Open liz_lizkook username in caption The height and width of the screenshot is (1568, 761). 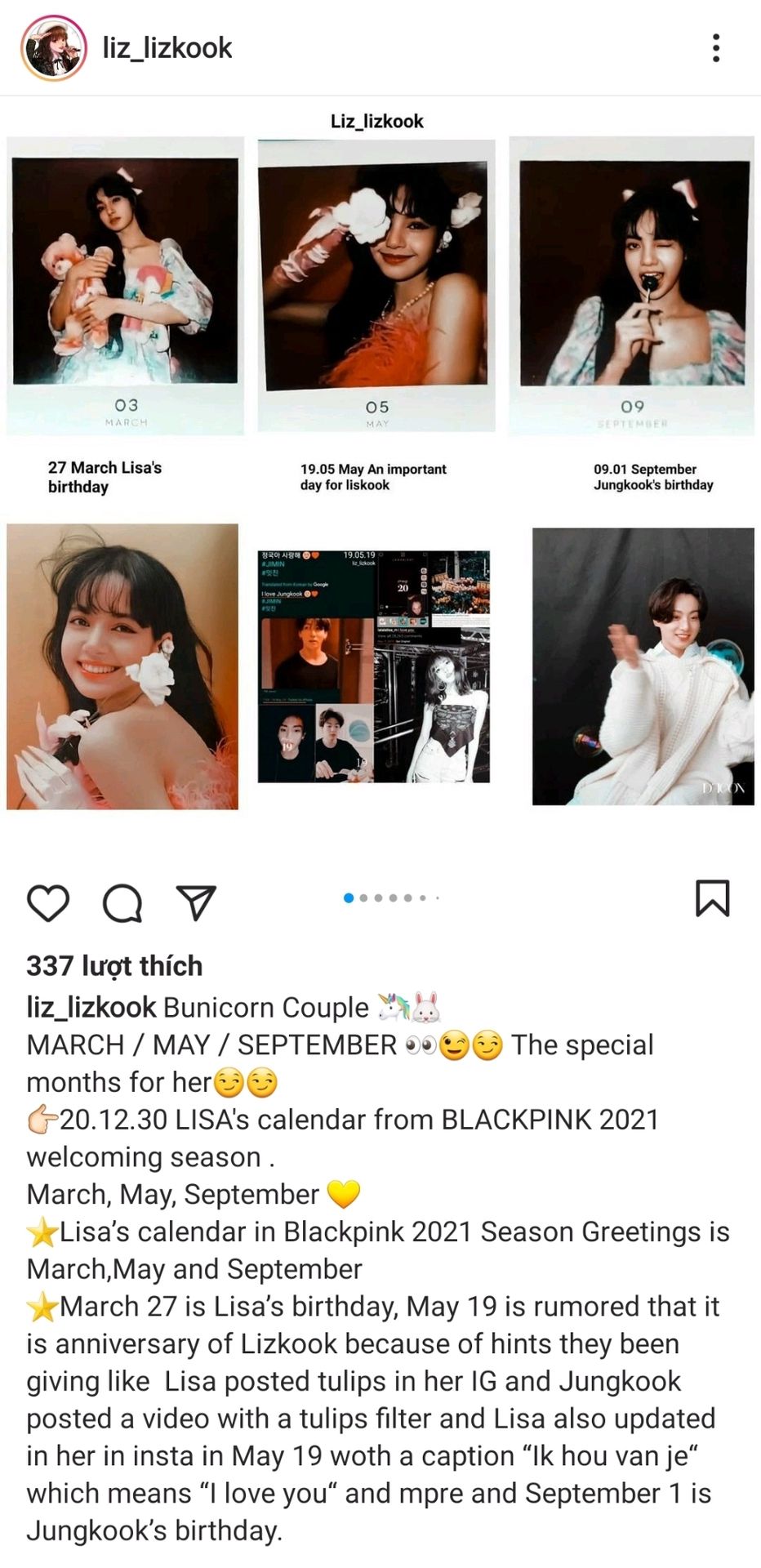(x=91, y=1007)
